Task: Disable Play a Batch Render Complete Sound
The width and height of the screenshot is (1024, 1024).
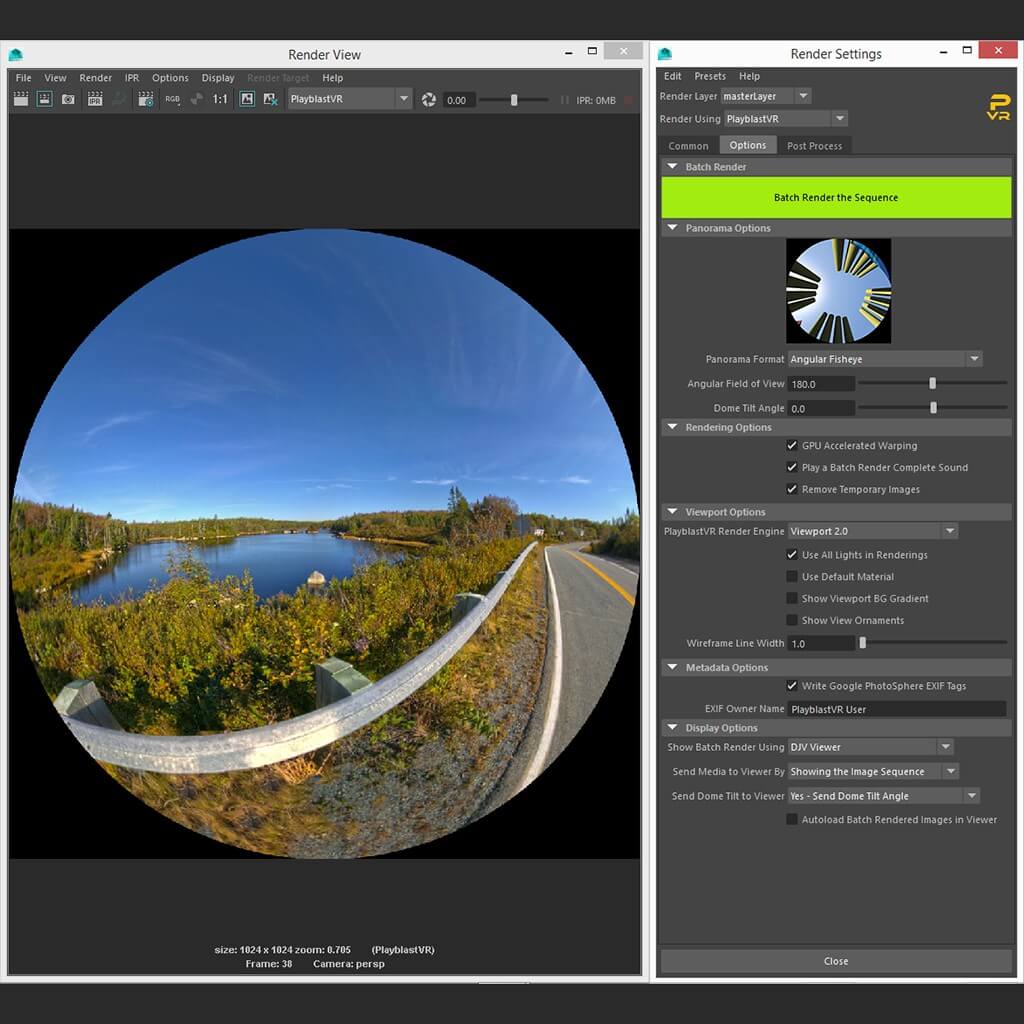Action: (x=792, y=467)
